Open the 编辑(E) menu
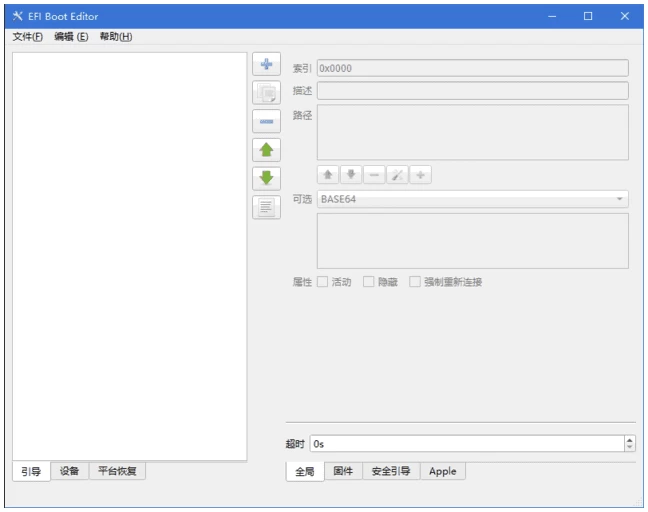This screenshot has height=512, width=648. point(71,37)
